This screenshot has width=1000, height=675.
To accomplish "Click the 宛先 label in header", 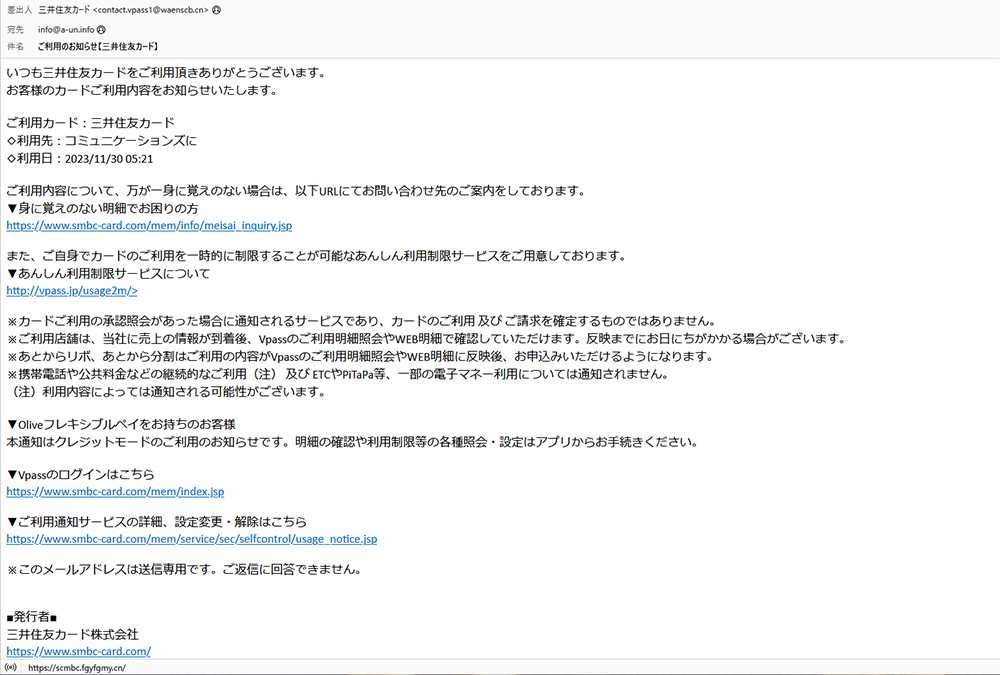I will (x=15, y=29).
